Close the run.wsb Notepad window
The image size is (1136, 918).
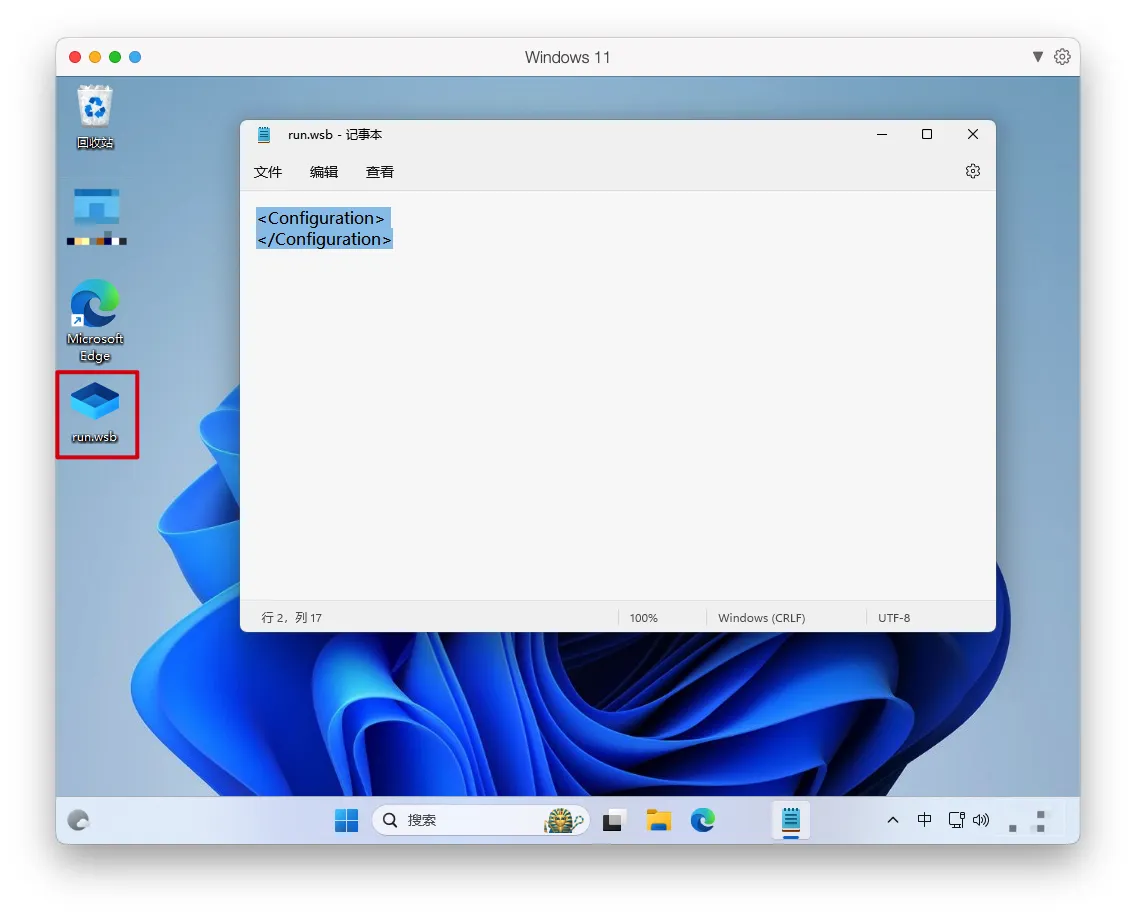coord(972,134)
